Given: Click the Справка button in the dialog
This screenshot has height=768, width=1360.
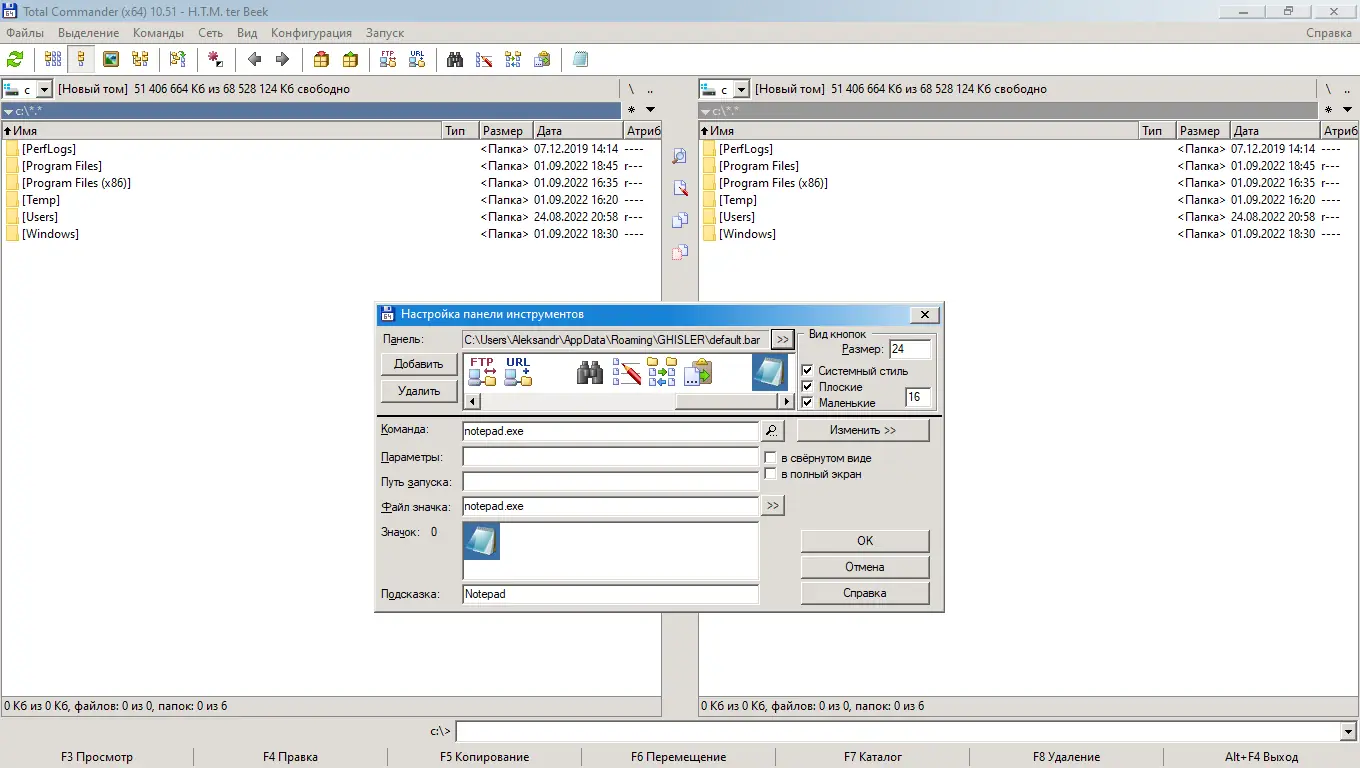Looking at the screenshot, I should coord(865,593).
